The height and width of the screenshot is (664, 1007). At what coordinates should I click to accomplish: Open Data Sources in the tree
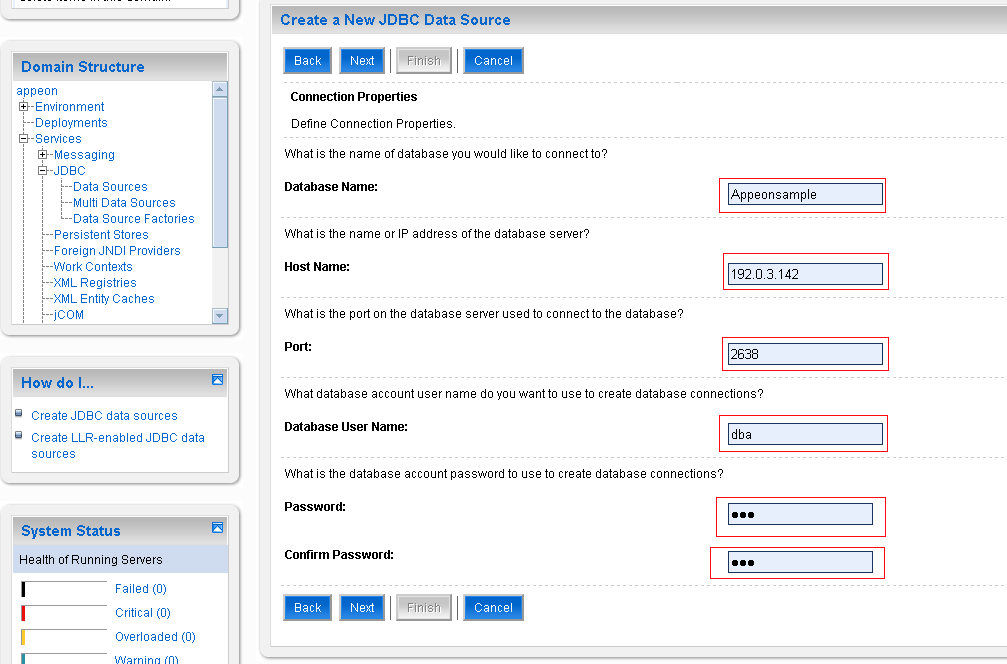point(110,187)
